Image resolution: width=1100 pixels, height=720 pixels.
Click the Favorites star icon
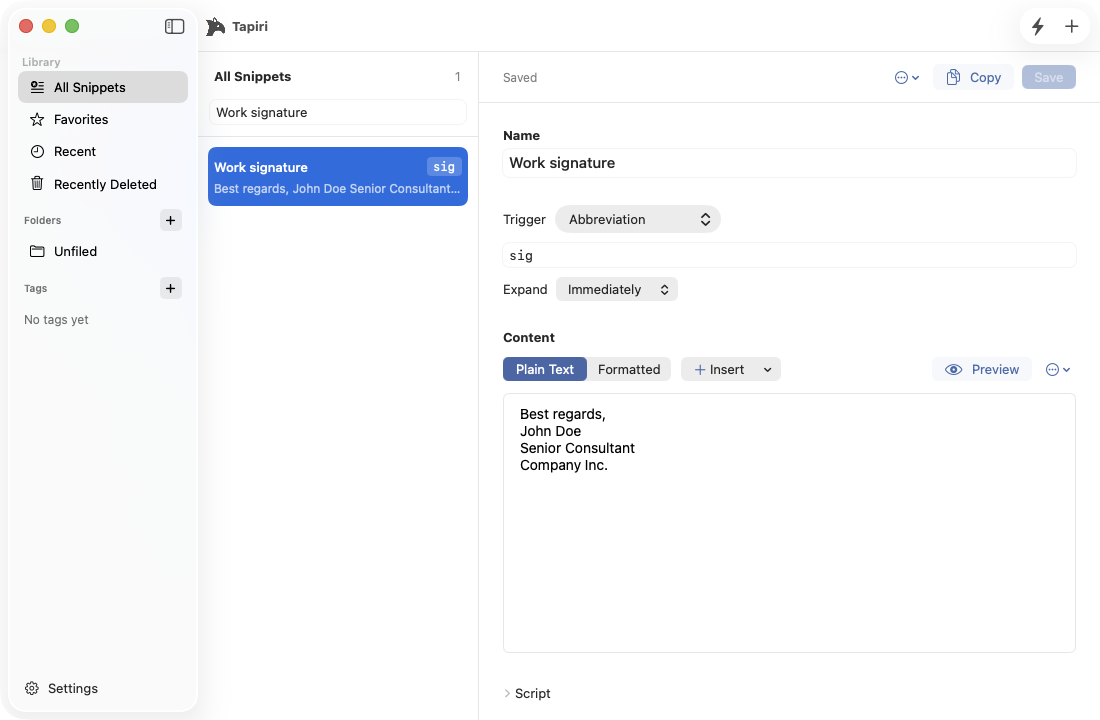[37, 119]
